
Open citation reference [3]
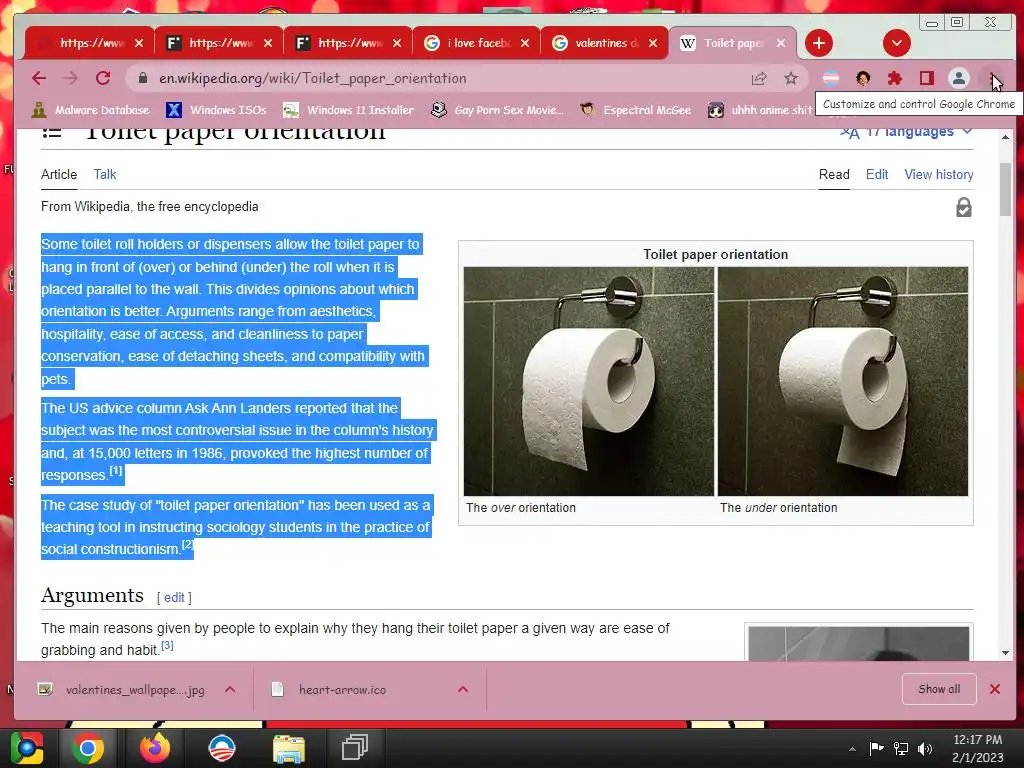point(167,645)
